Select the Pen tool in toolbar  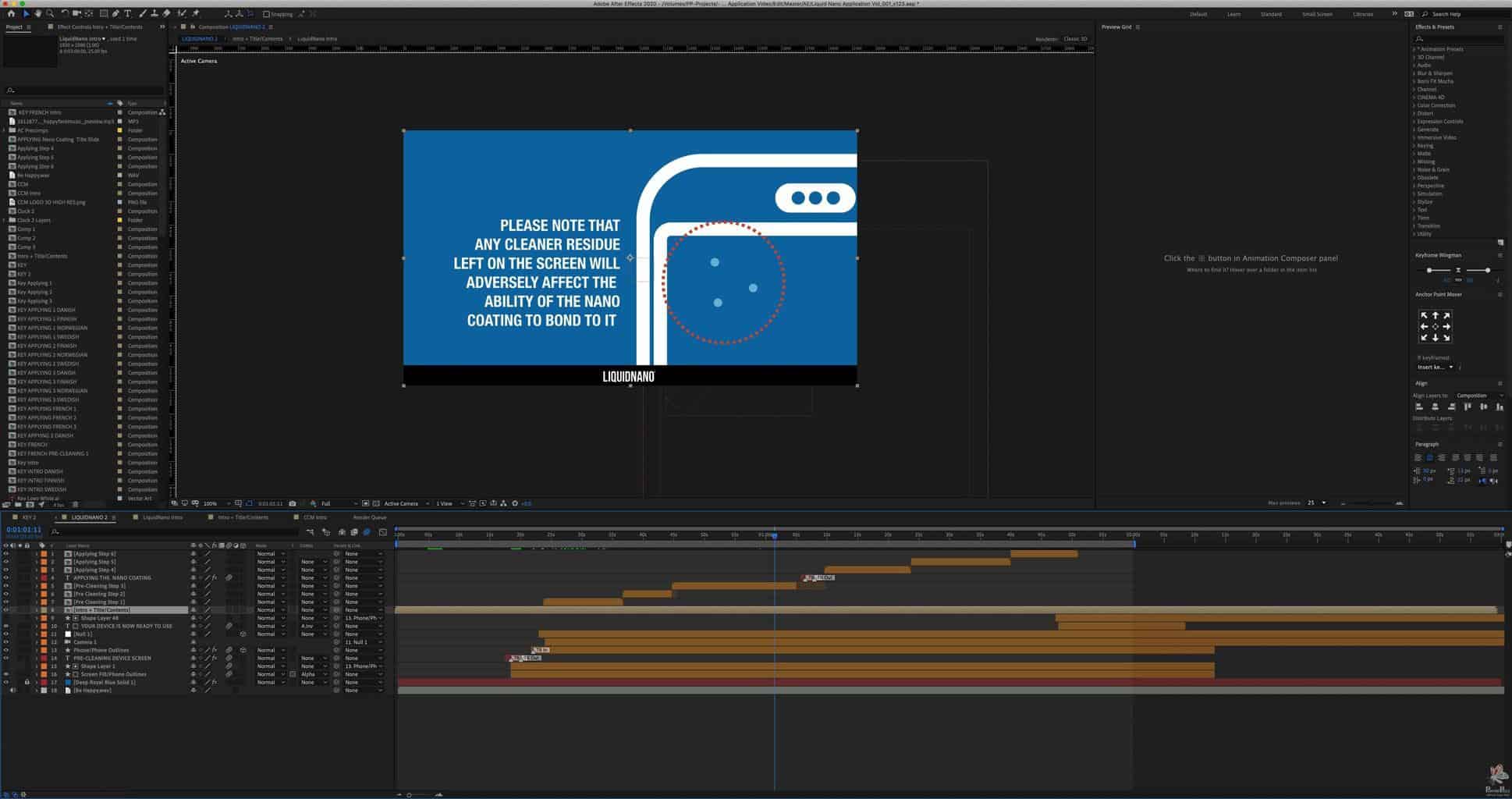[x=115, y=13]
